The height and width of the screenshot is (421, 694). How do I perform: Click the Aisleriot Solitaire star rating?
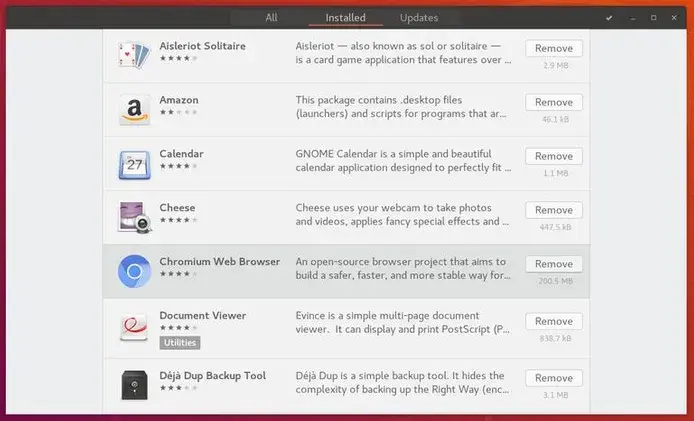pyautogui.click(x=178, y=58)
